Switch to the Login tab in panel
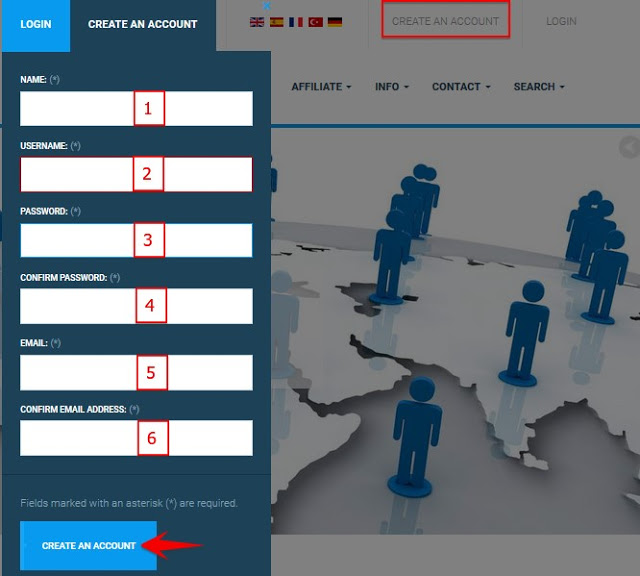The height and width of the screenshot is (576, 640). tap(36, 24)
